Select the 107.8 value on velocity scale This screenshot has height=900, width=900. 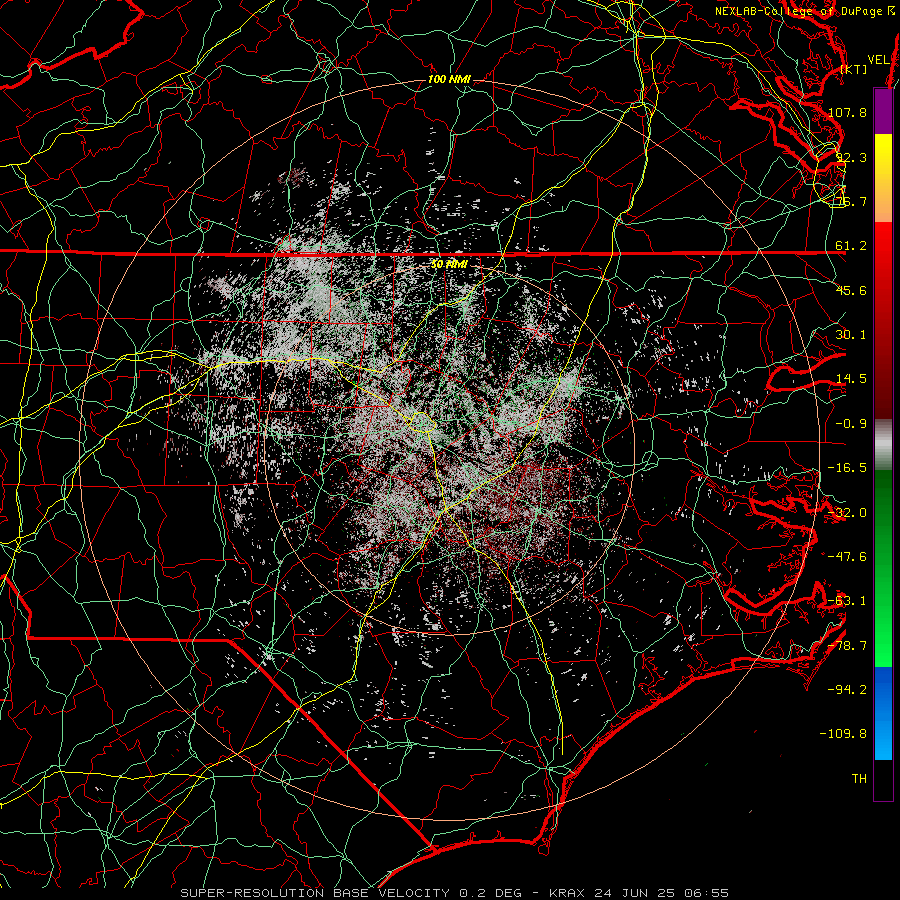[847, 112]
